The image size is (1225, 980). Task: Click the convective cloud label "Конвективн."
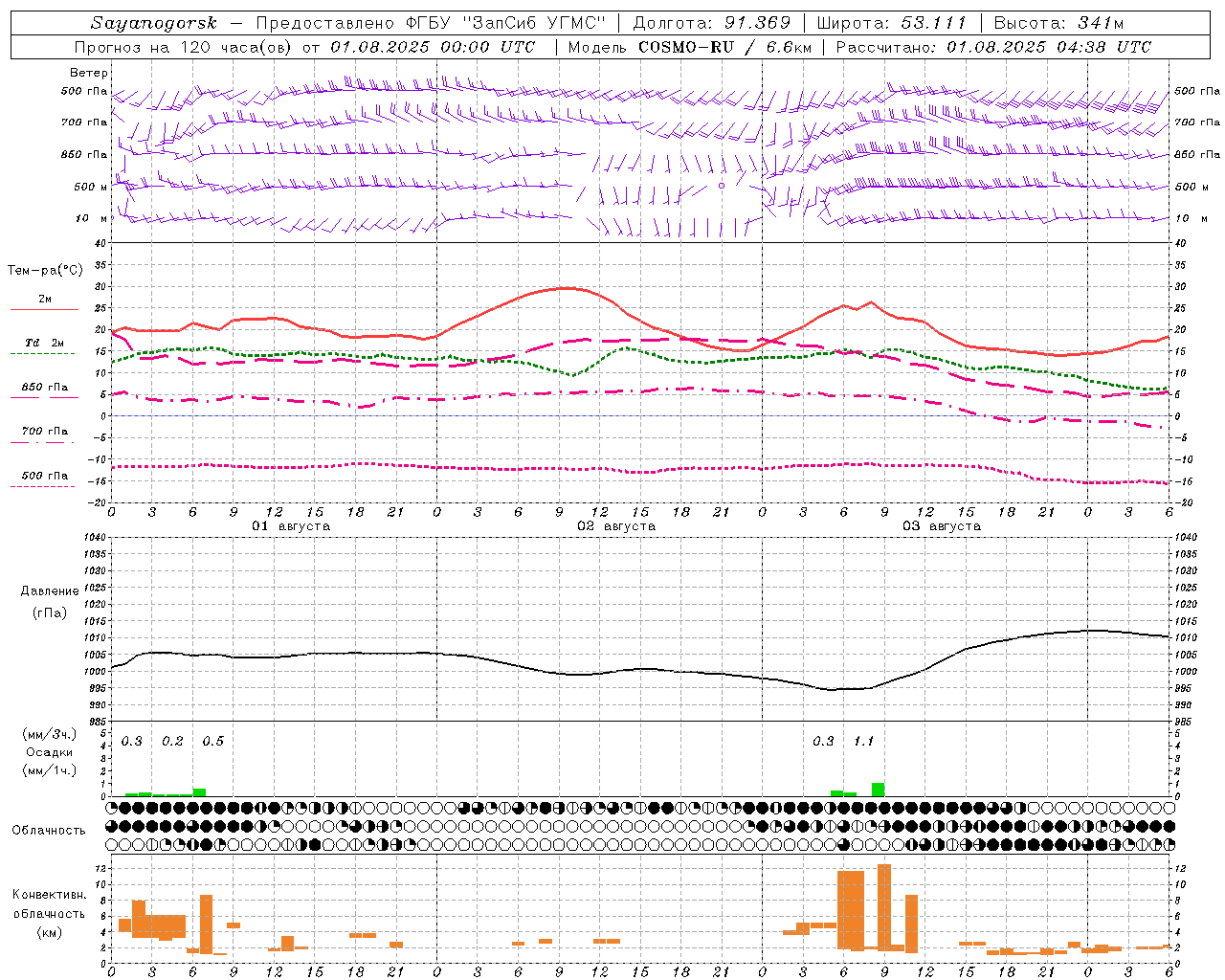[x=49, y=895]
